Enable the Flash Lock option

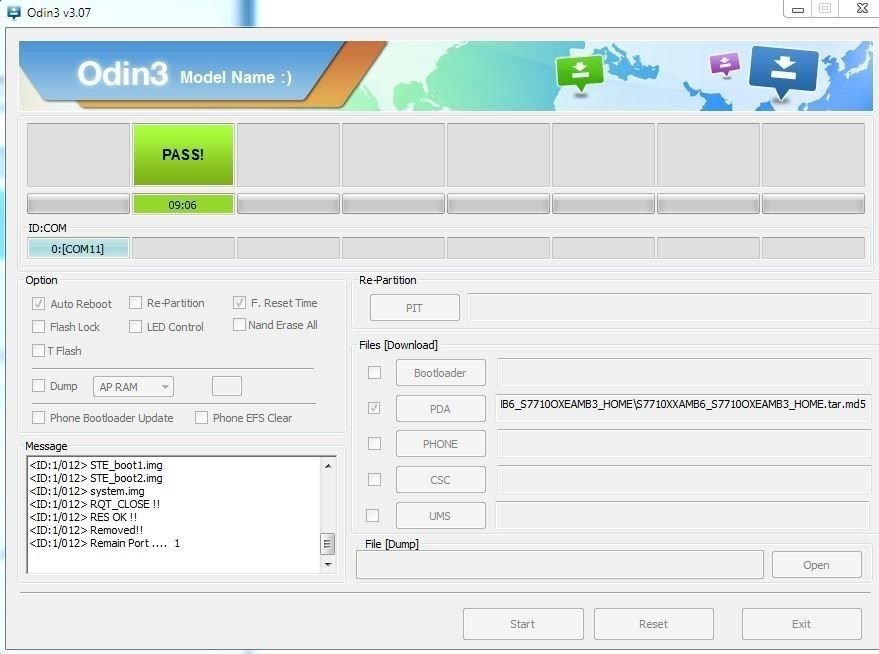point(38,327)
